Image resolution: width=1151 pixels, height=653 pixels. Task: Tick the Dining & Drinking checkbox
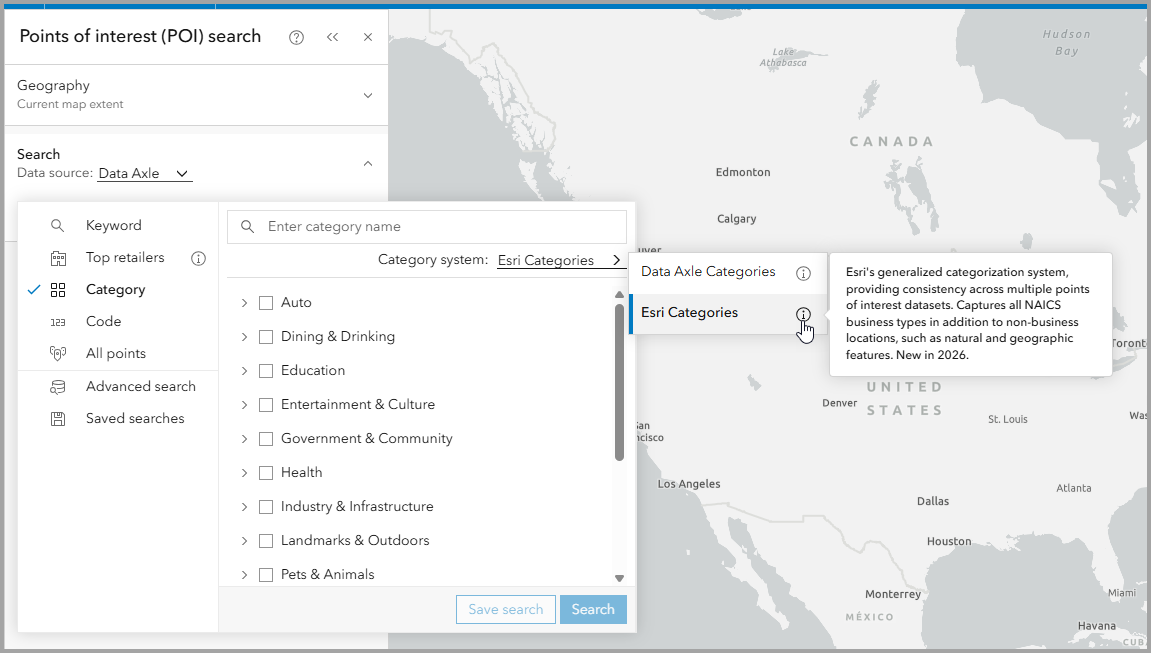pyautogui.click(x=266, y=337)
